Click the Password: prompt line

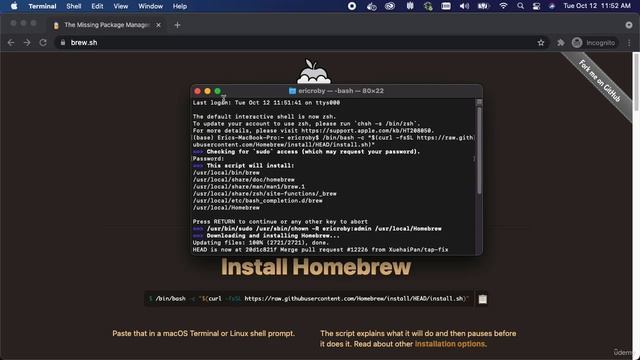[x=208, y=159]
